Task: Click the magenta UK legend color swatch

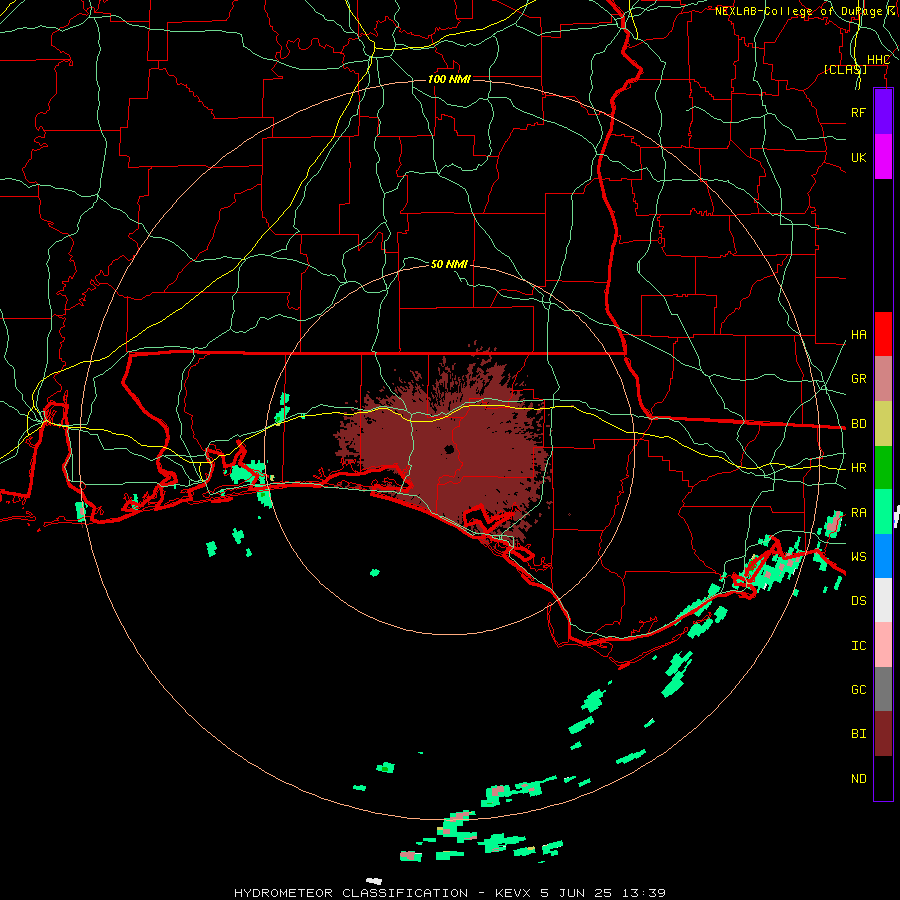Action: (x=883, y=157)
